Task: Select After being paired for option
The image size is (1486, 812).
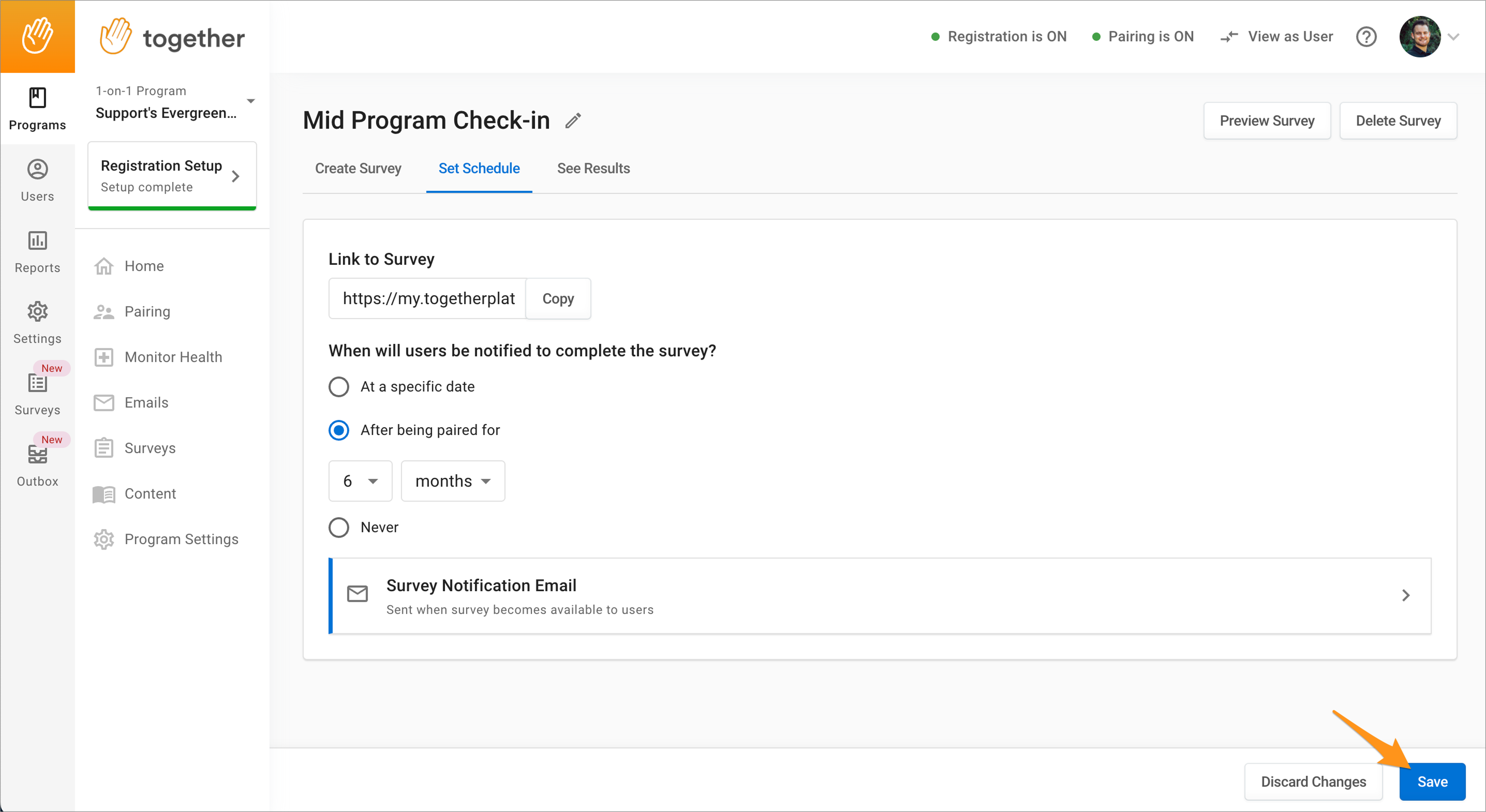Action: pyautogui.click(x=339, y=430)
